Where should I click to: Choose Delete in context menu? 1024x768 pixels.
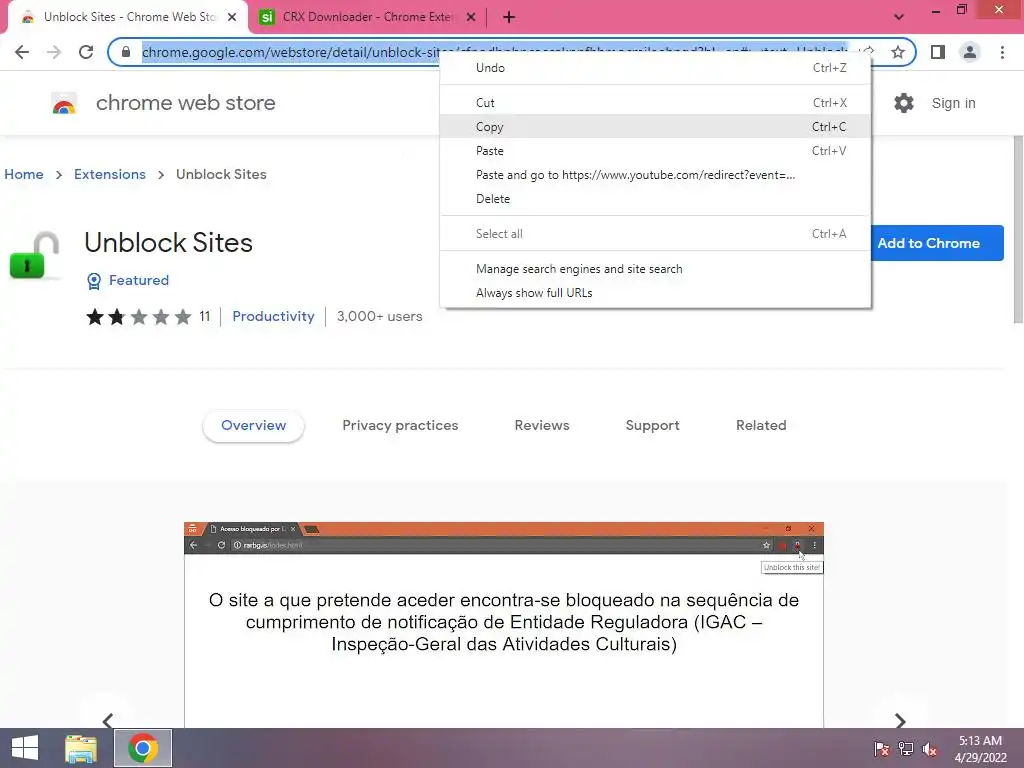coord(655,199)
